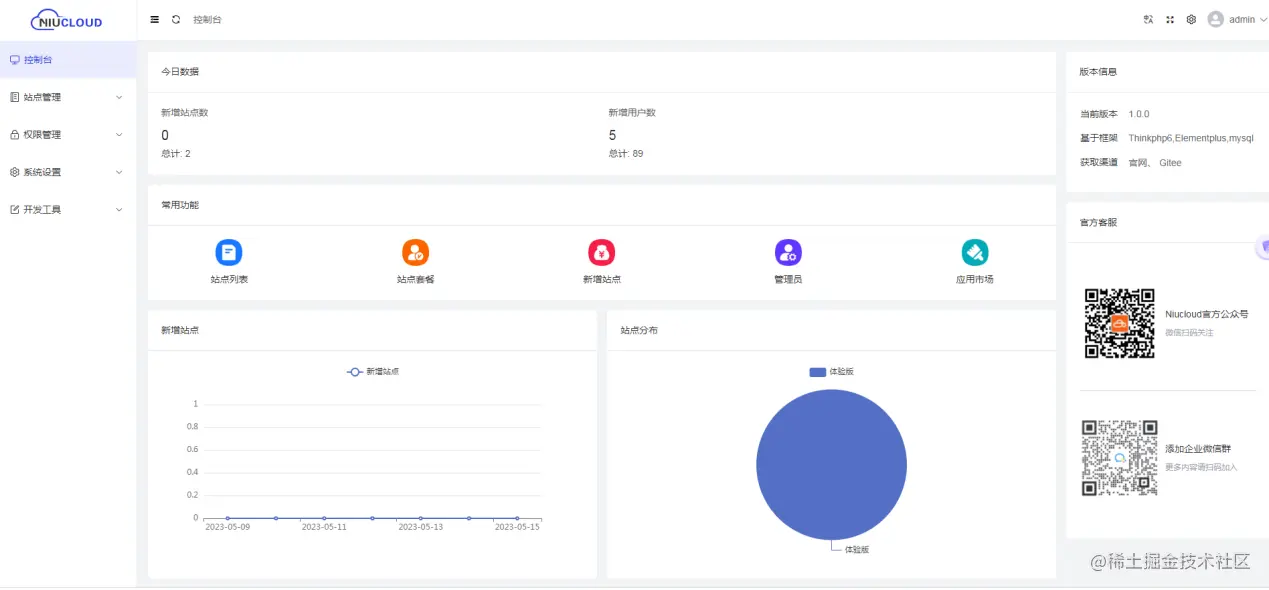Click the NIUCLOUD logo
1269x590 pixels.
pos(67,19)
